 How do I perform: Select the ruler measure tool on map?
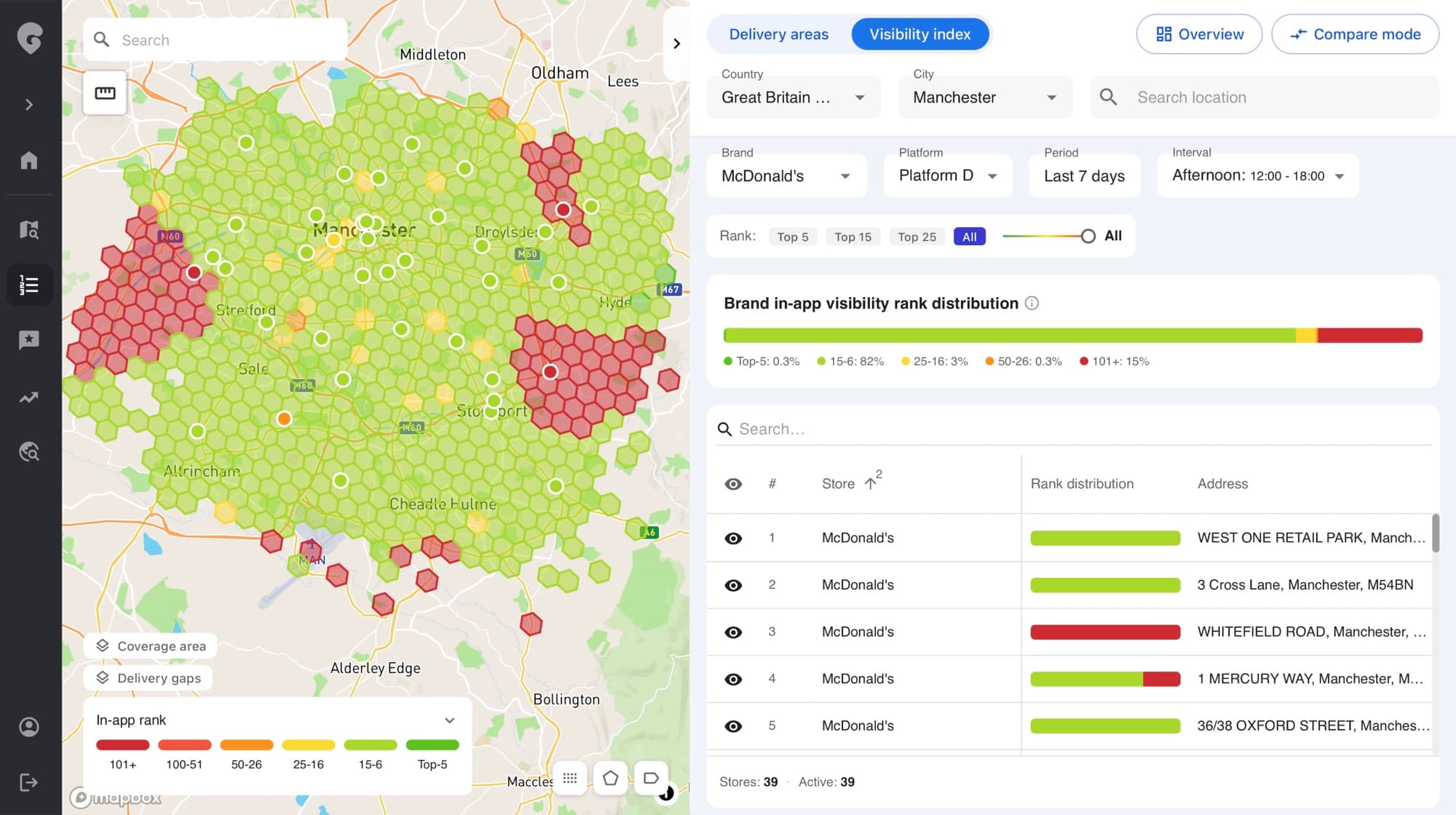coord(105,92)
